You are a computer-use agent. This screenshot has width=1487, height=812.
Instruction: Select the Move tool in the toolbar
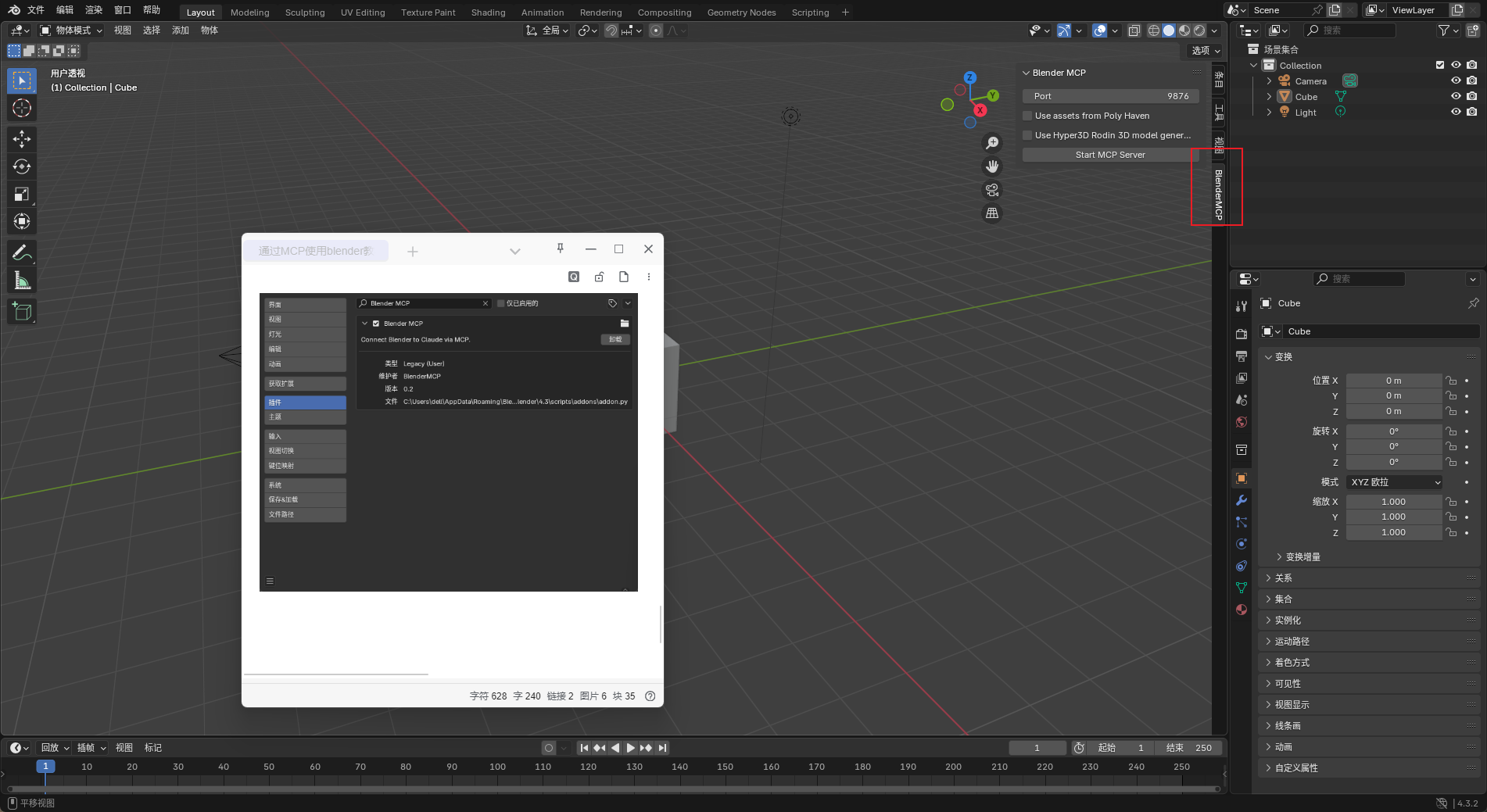point(22,138)
